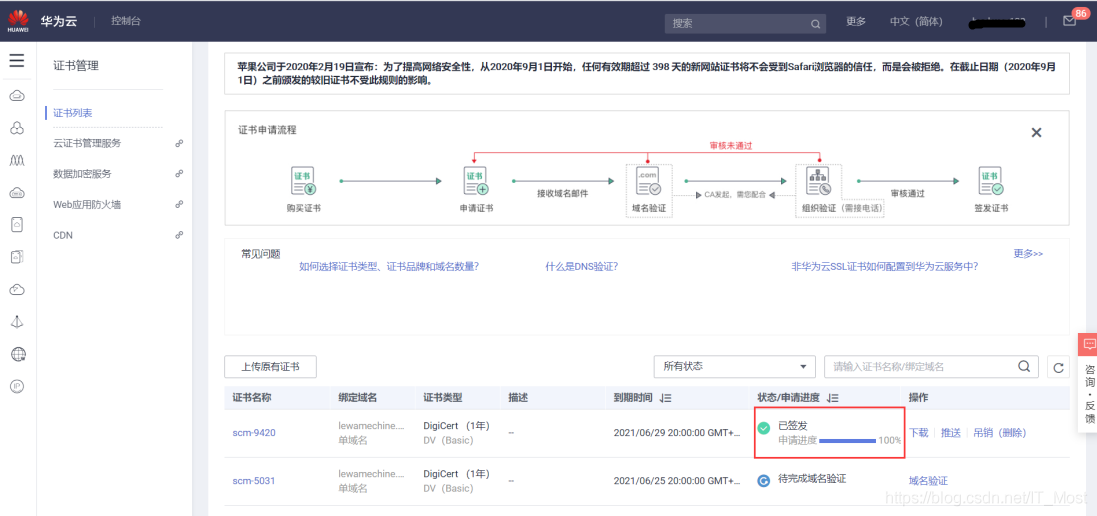
Task: Refresh the certificate list
Action: point(1059,366)
